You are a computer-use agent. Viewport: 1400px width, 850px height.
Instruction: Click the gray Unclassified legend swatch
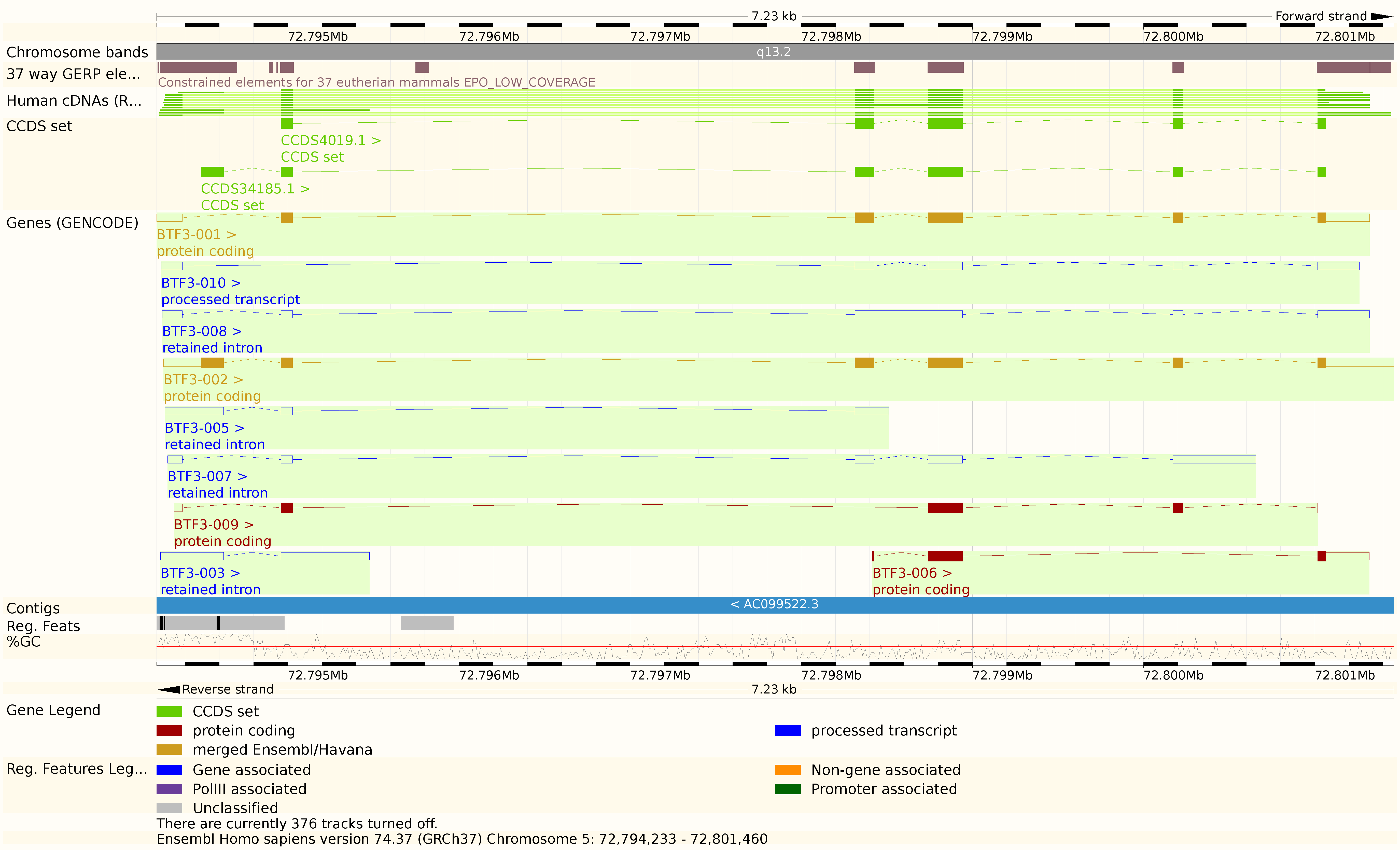pos(169,809)
